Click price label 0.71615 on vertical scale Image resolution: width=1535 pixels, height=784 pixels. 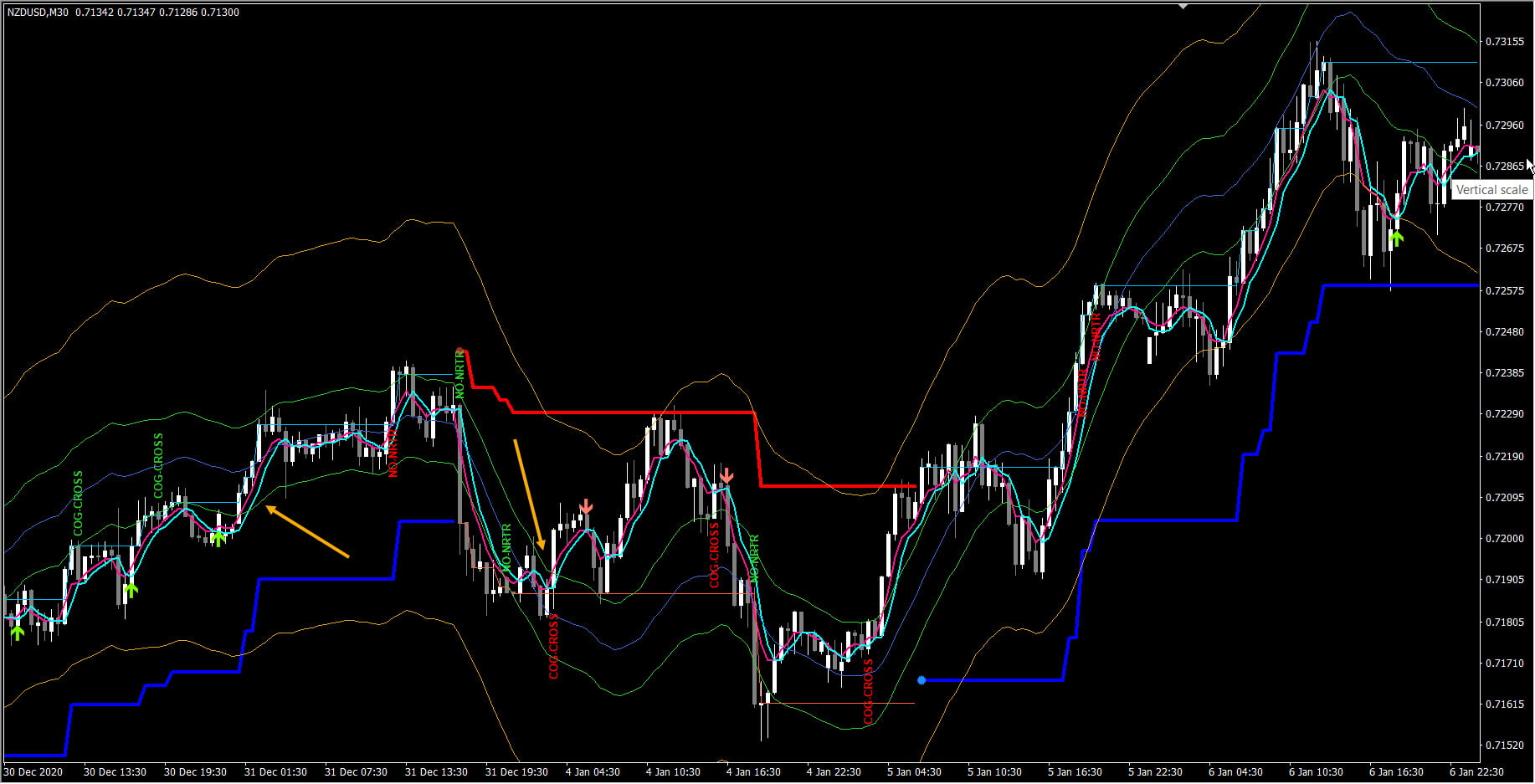click(1505, 705)
